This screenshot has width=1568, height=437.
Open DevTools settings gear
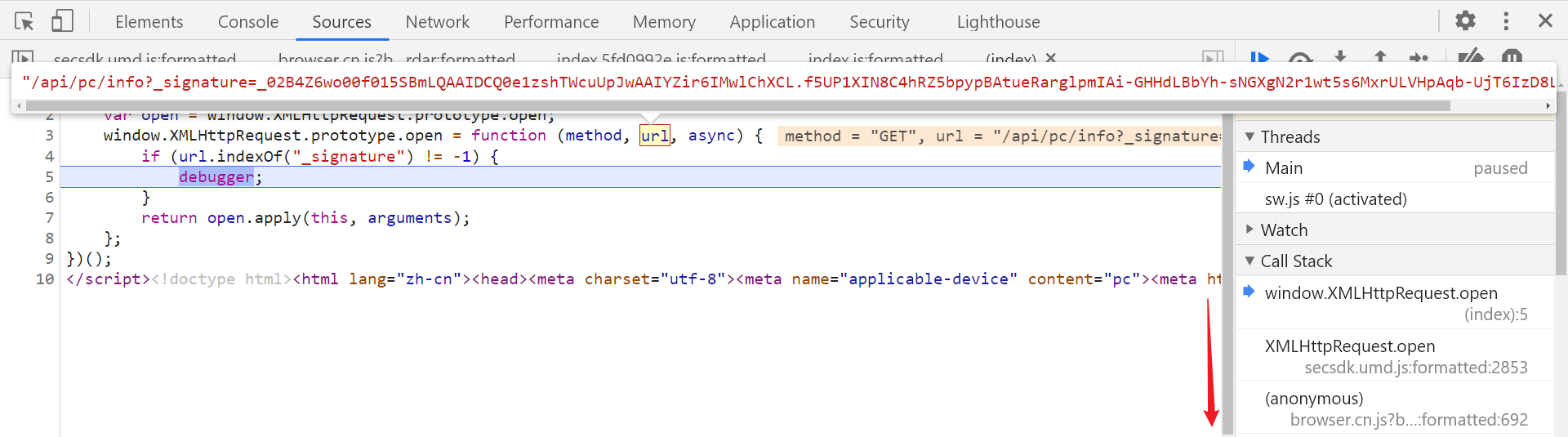(1466, 20)
